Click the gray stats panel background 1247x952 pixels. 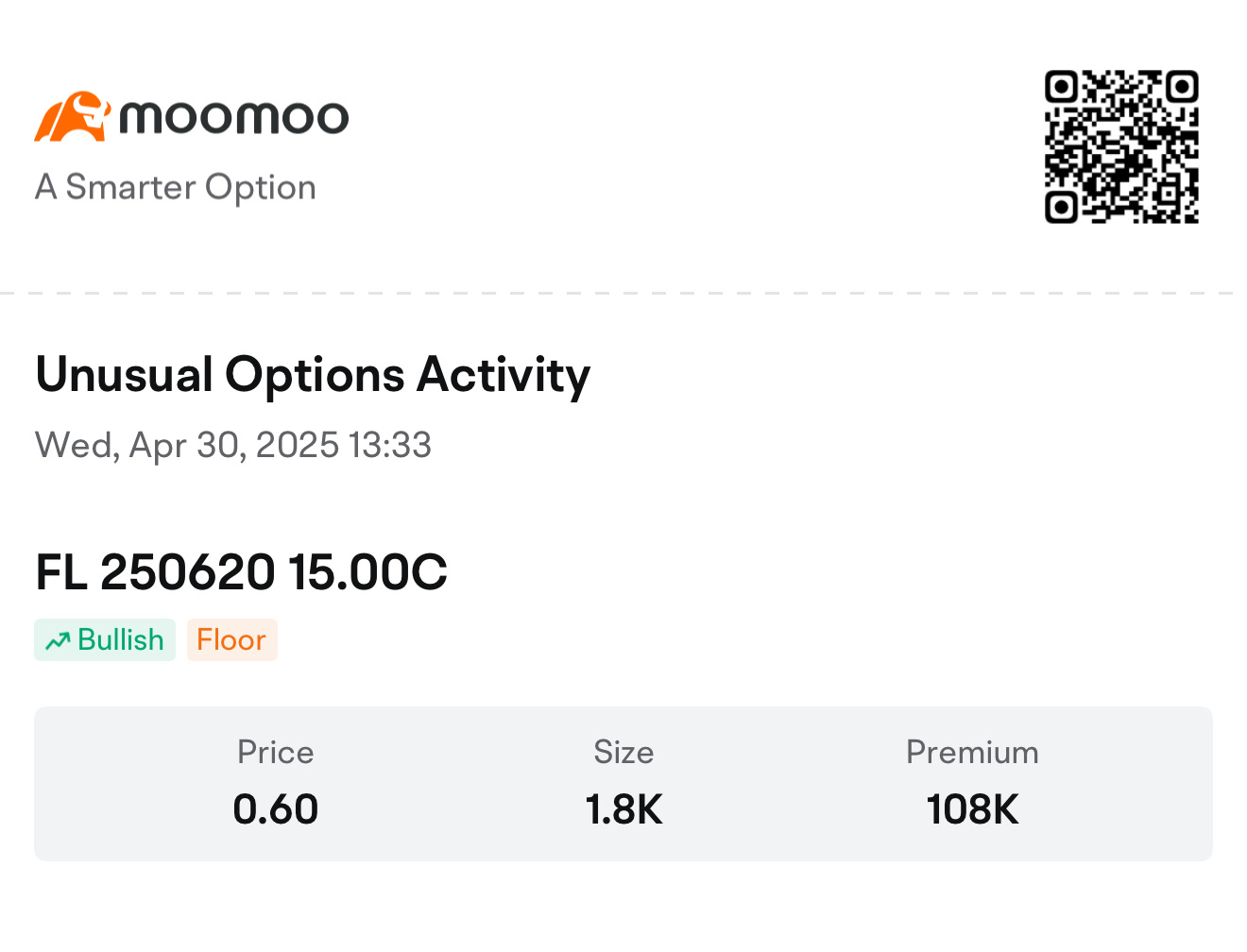(x=623, y=784)
